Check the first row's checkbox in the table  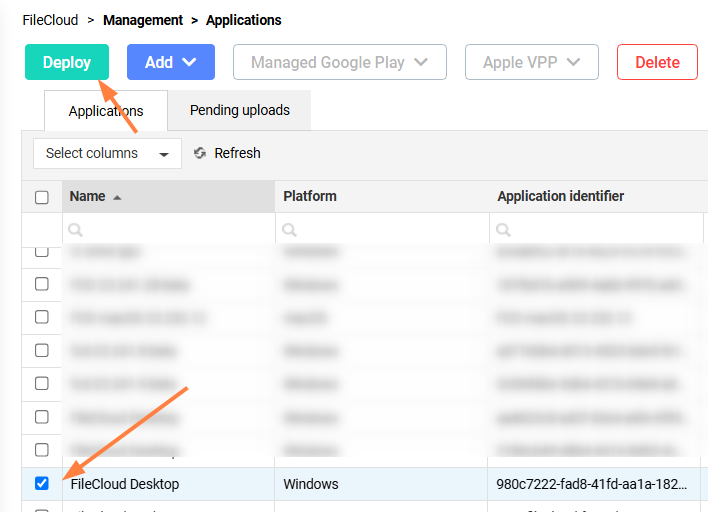pos(42,252)
